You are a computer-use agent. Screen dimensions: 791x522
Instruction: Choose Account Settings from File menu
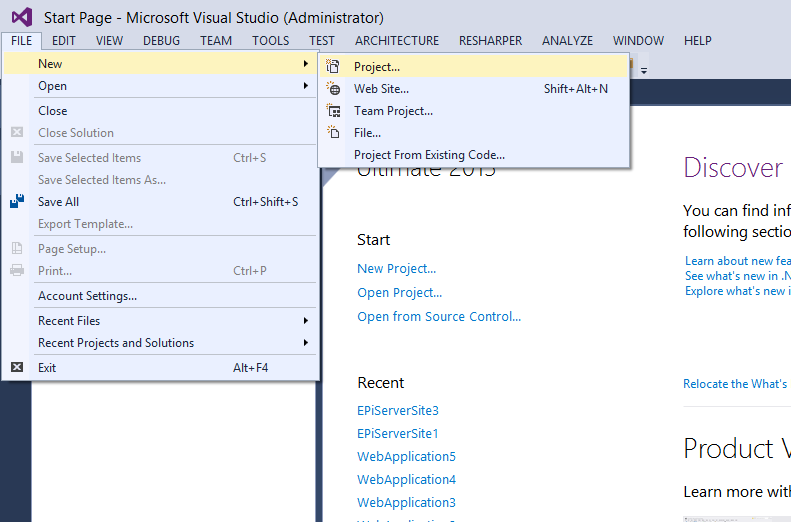pyautogui.click(x=87, y=296)
